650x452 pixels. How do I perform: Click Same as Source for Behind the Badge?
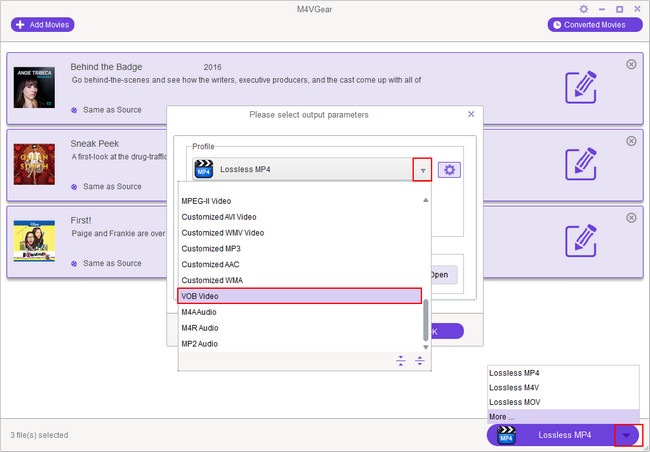[x=112, y=110]
